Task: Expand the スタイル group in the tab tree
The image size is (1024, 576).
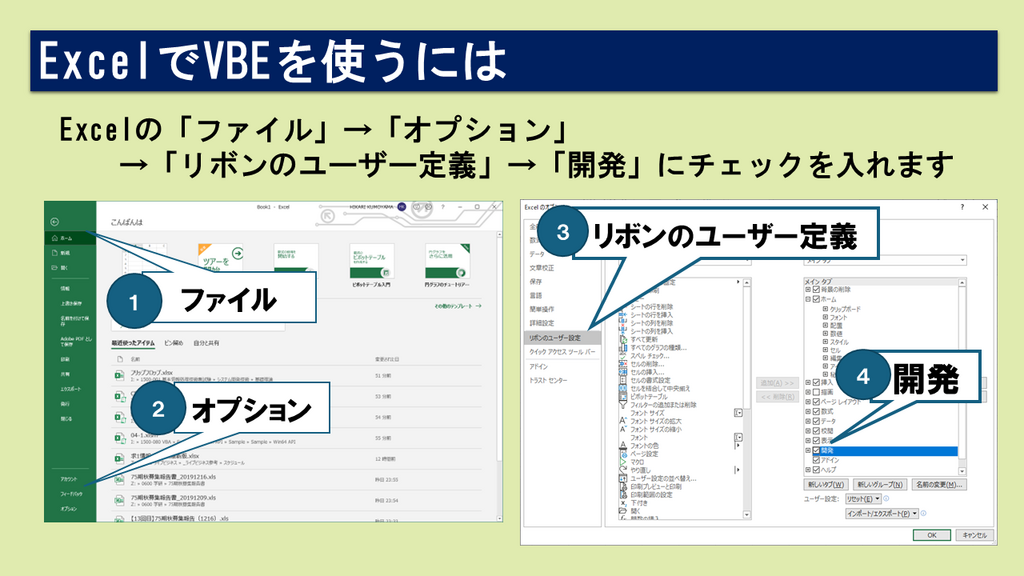Action: (825, 342)
